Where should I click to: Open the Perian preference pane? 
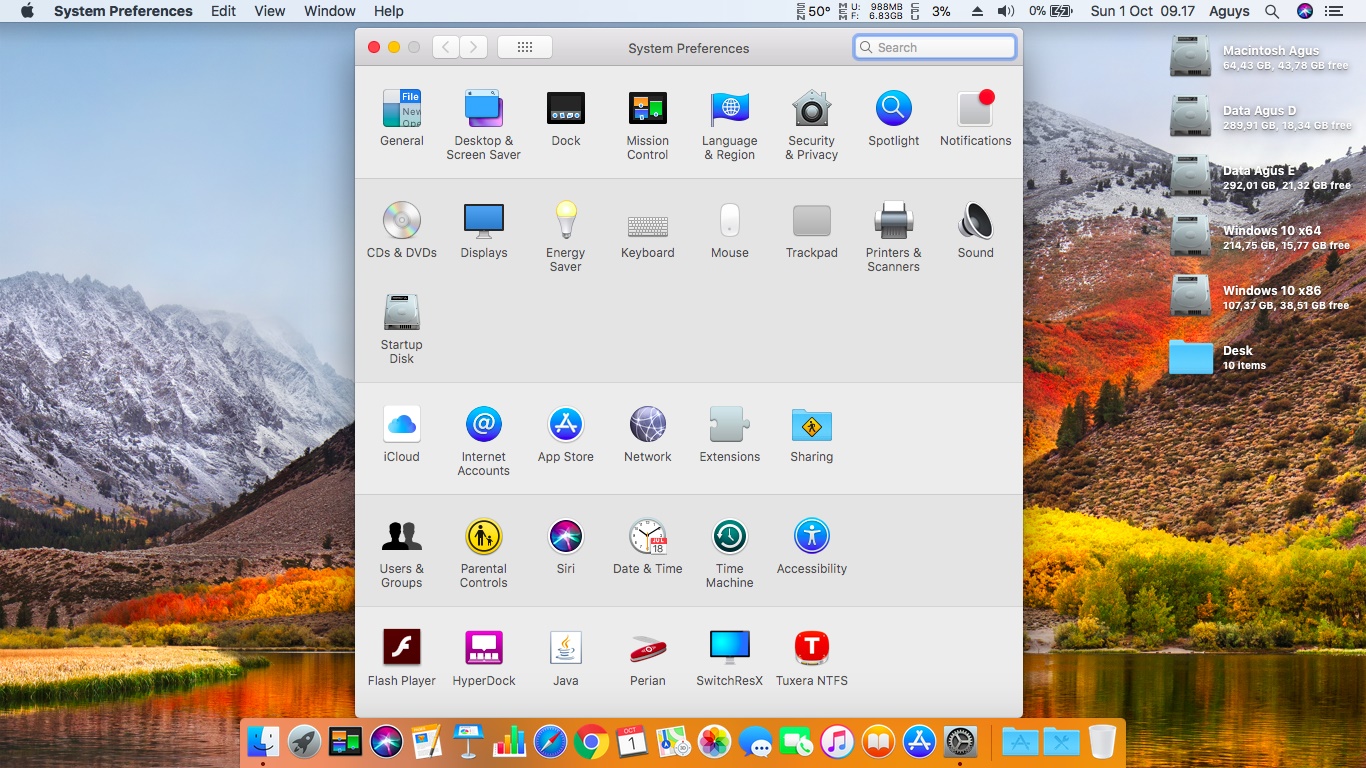pos(648,659)
